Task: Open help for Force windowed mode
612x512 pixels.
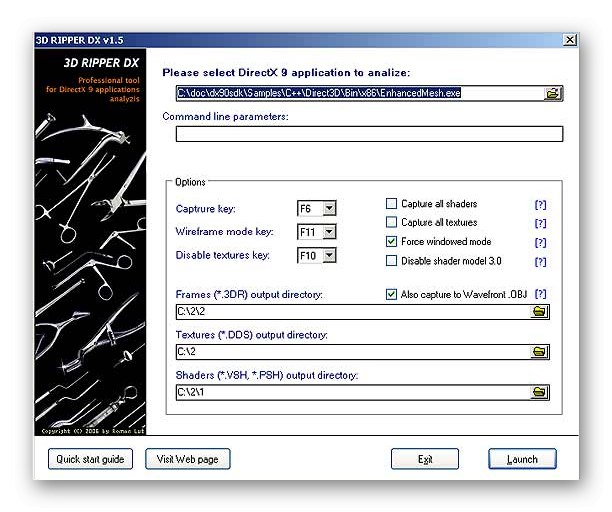Action: click(541, 242)
